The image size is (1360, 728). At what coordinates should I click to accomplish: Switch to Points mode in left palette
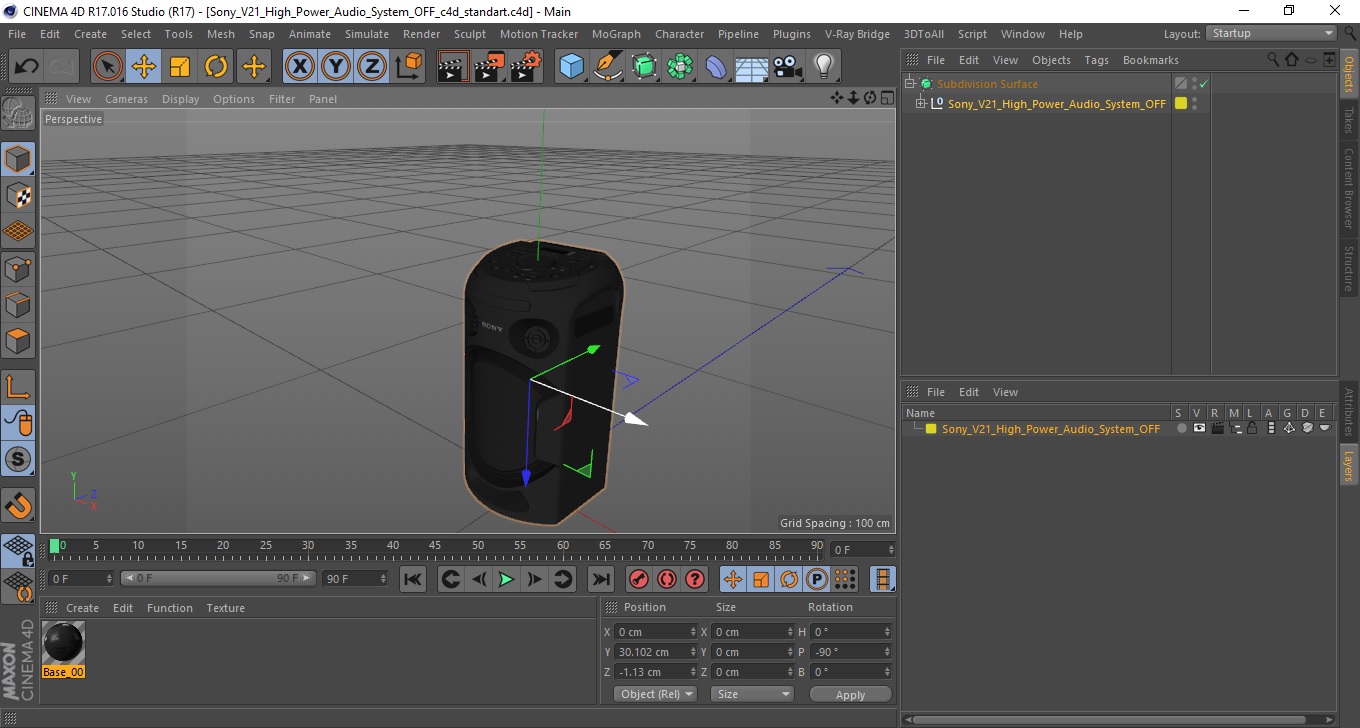[18, 268]
